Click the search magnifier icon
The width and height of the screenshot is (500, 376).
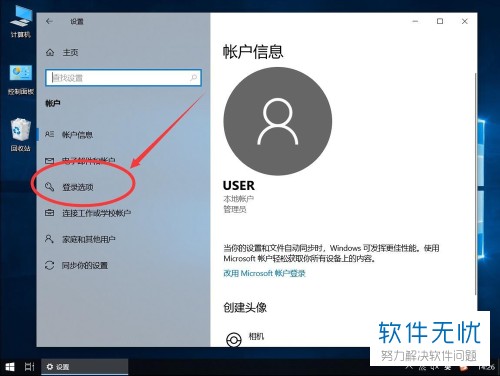point(193,78)
